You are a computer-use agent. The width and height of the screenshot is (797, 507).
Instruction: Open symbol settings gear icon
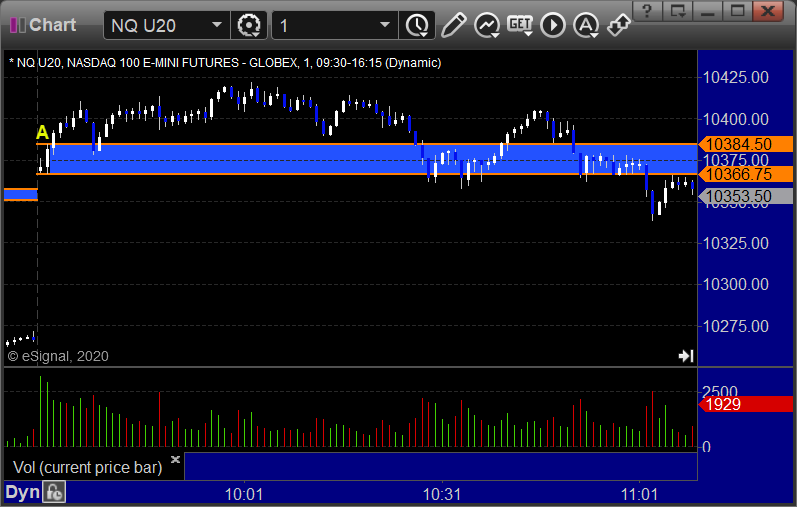(249, 25)
